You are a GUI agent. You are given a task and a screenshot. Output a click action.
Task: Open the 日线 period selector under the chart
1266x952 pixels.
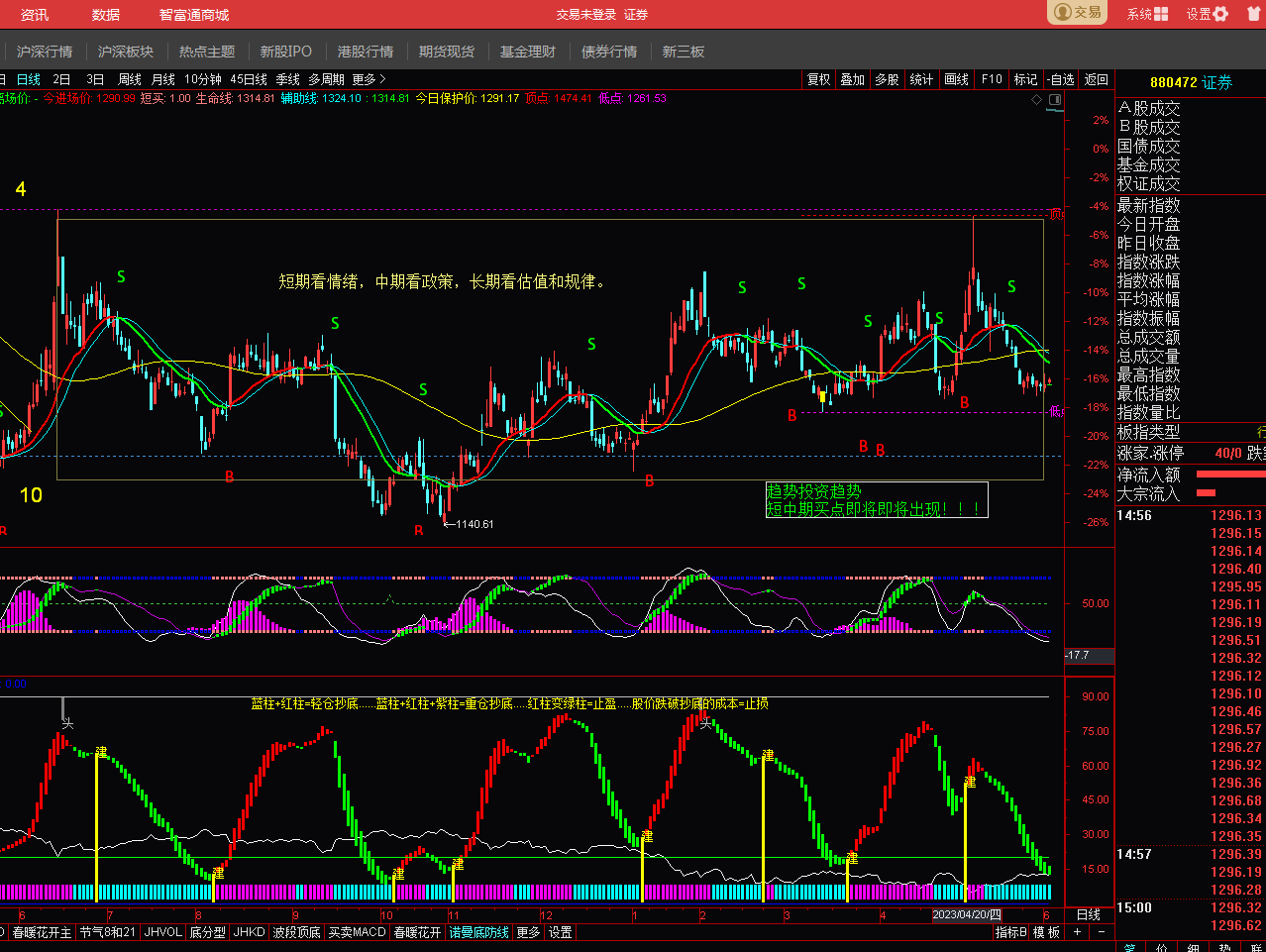1089,914
